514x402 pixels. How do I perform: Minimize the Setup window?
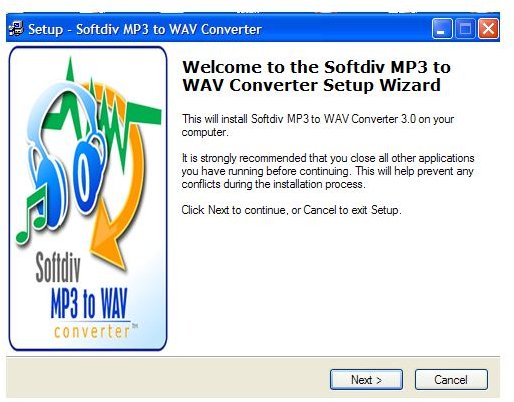click(x=442, y=29)
